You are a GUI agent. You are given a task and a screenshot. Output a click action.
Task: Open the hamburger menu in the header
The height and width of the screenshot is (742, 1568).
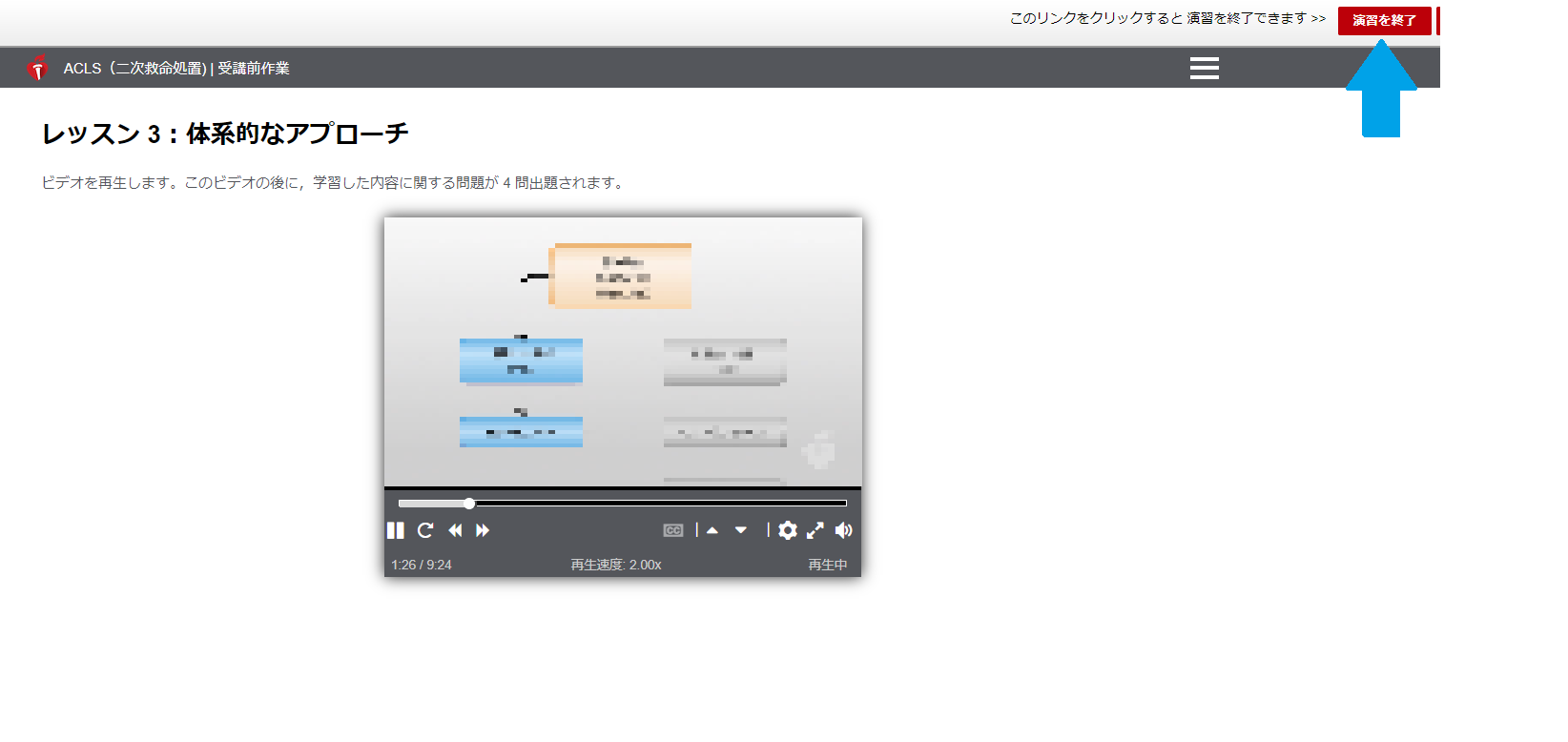pos(1205,68)
